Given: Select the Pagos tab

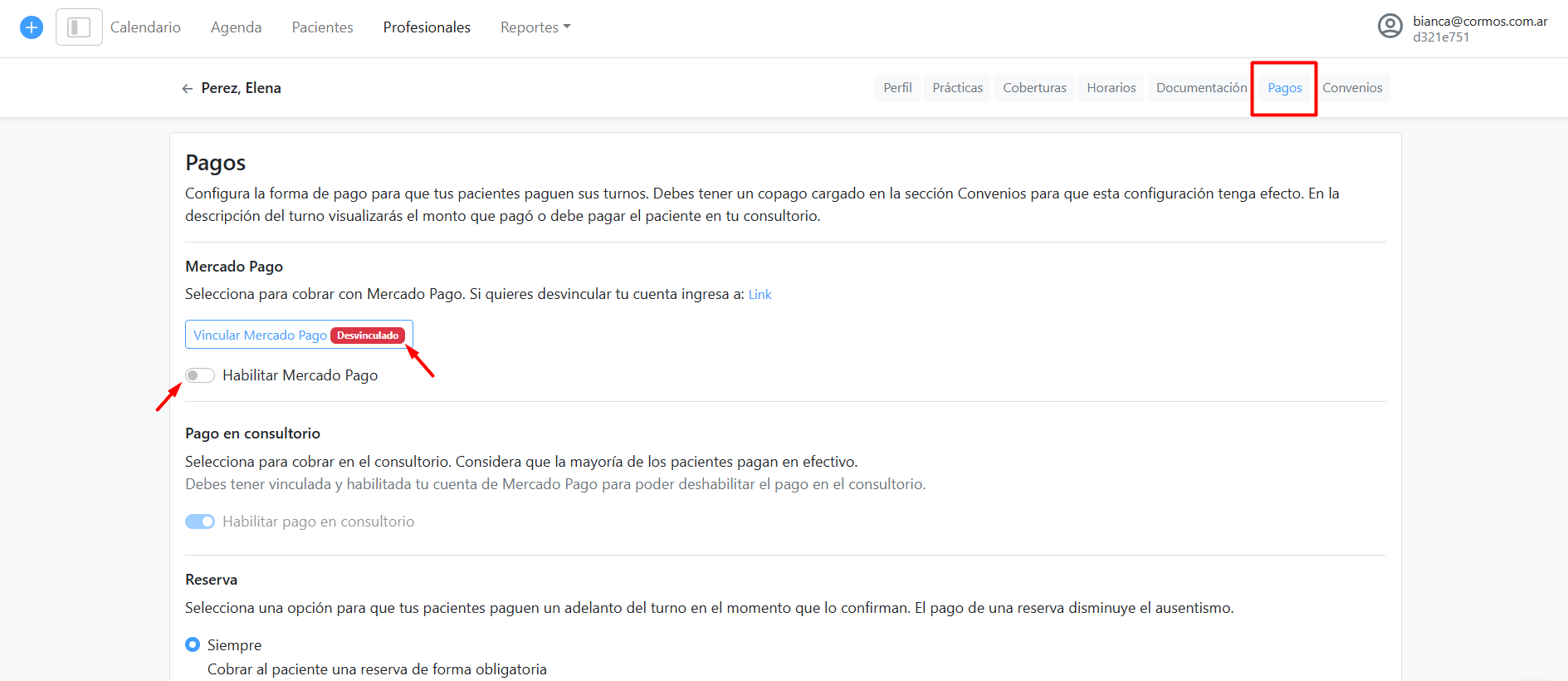Looking at the screenshot, I should (1284, 87).
